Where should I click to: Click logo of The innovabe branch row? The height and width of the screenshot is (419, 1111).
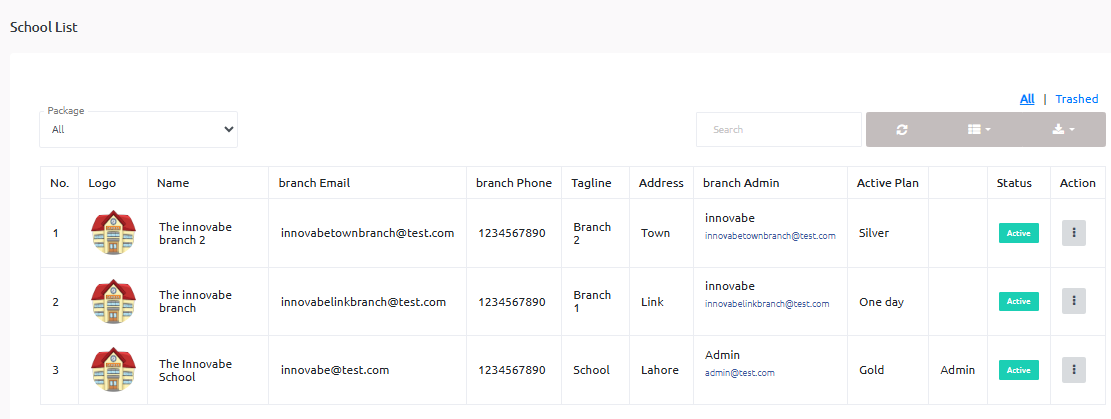click(112, 302)
